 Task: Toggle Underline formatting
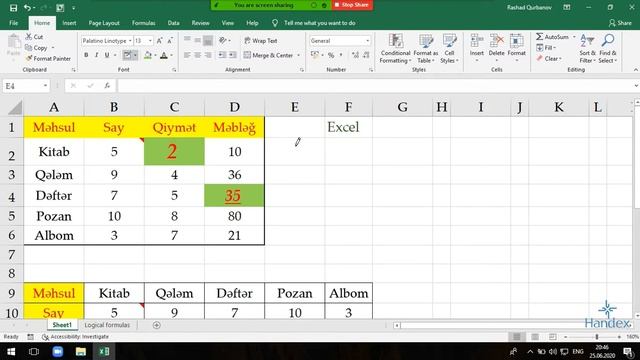coord(107,55)
